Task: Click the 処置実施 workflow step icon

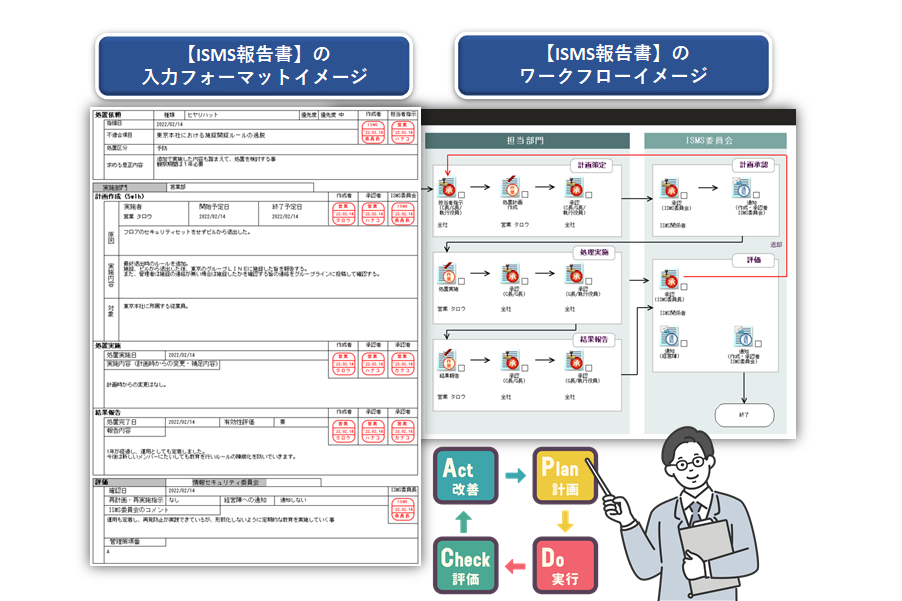Action: click(x=444, y=273)
